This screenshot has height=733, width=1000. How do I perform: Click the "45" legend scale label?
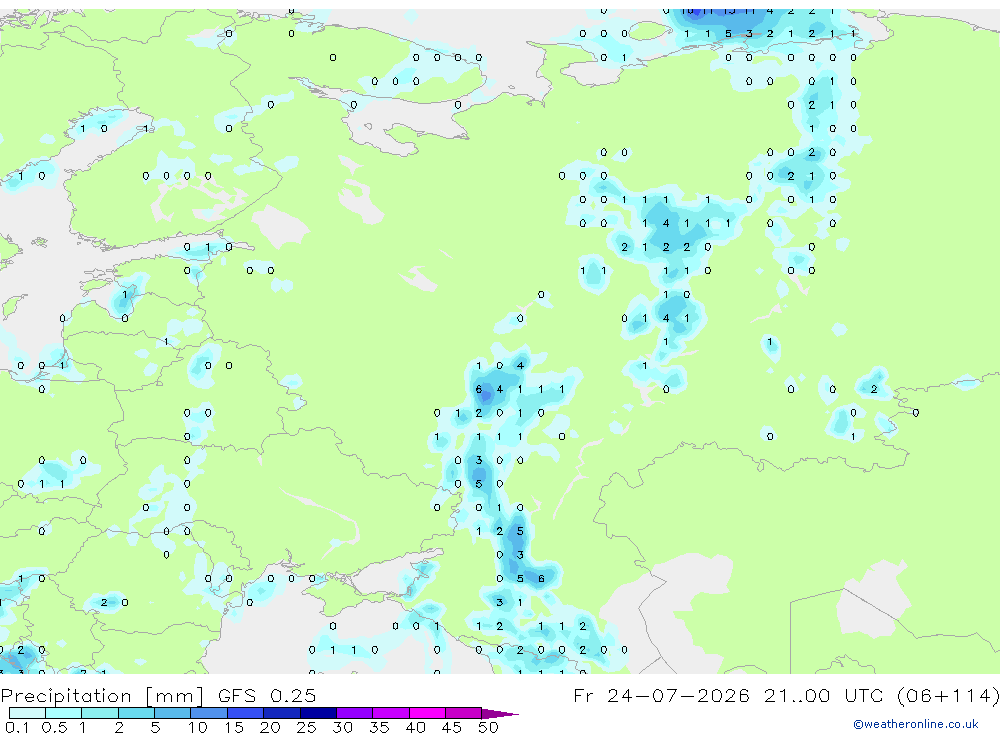click(x=452, y=727)
